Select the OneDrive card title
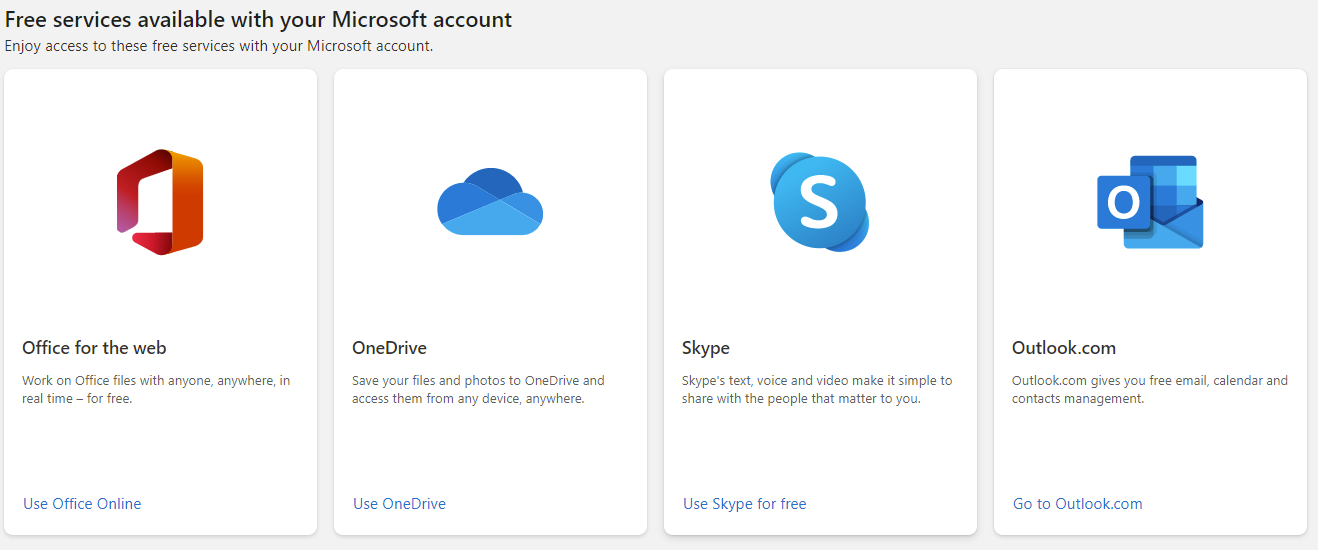 (x=389, y=348)
